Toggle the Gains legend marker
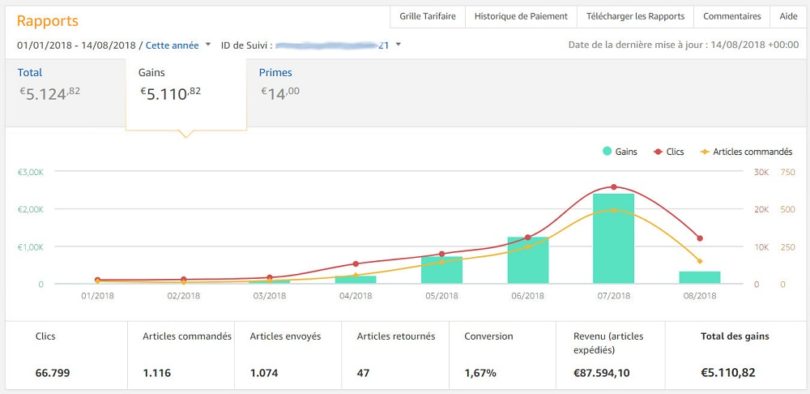Screen dimensions: 810x394 click(620, 152)
